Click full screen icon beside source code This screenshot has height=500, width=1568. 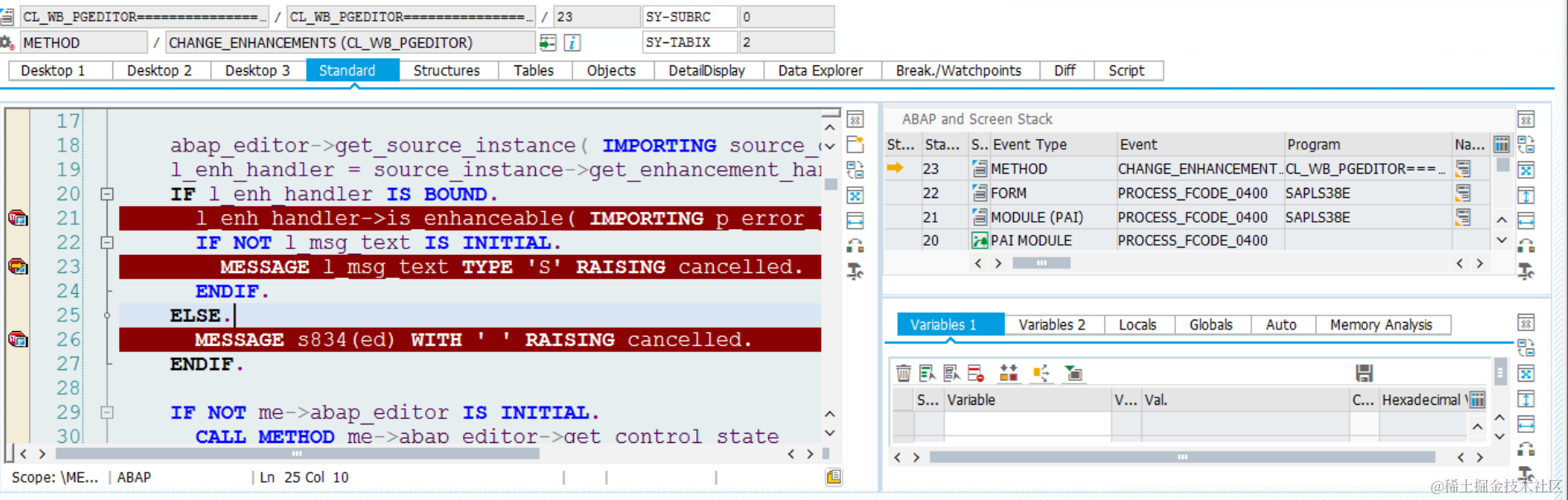click(x=855, y=196)
